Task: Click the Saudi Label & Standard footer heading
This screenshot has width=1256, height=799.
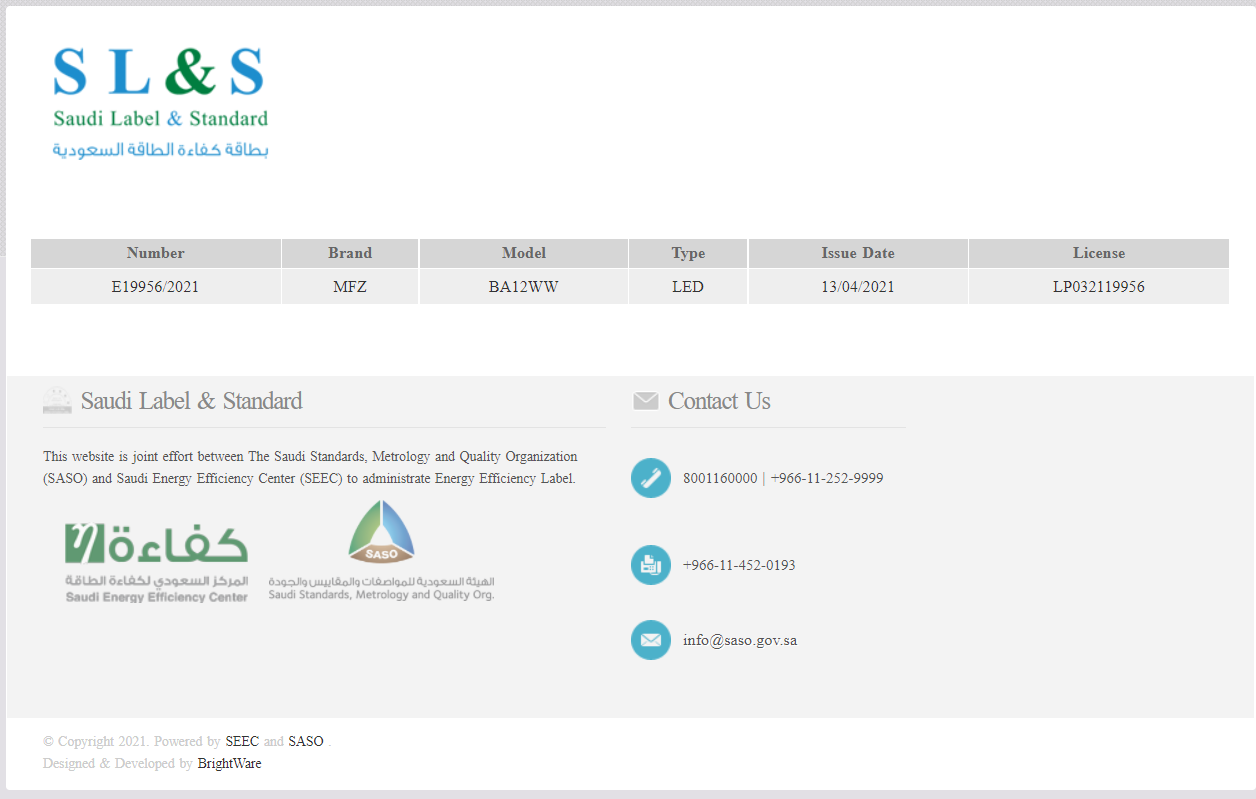Action: click(191, 401)
